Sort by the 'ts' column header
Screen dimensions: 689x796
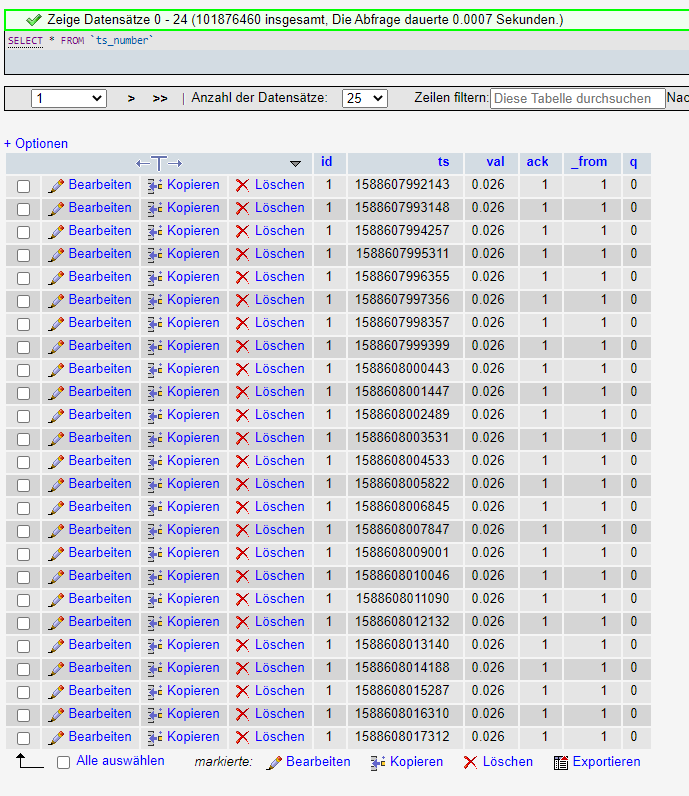pyautogui.click(x=443, y=162)
